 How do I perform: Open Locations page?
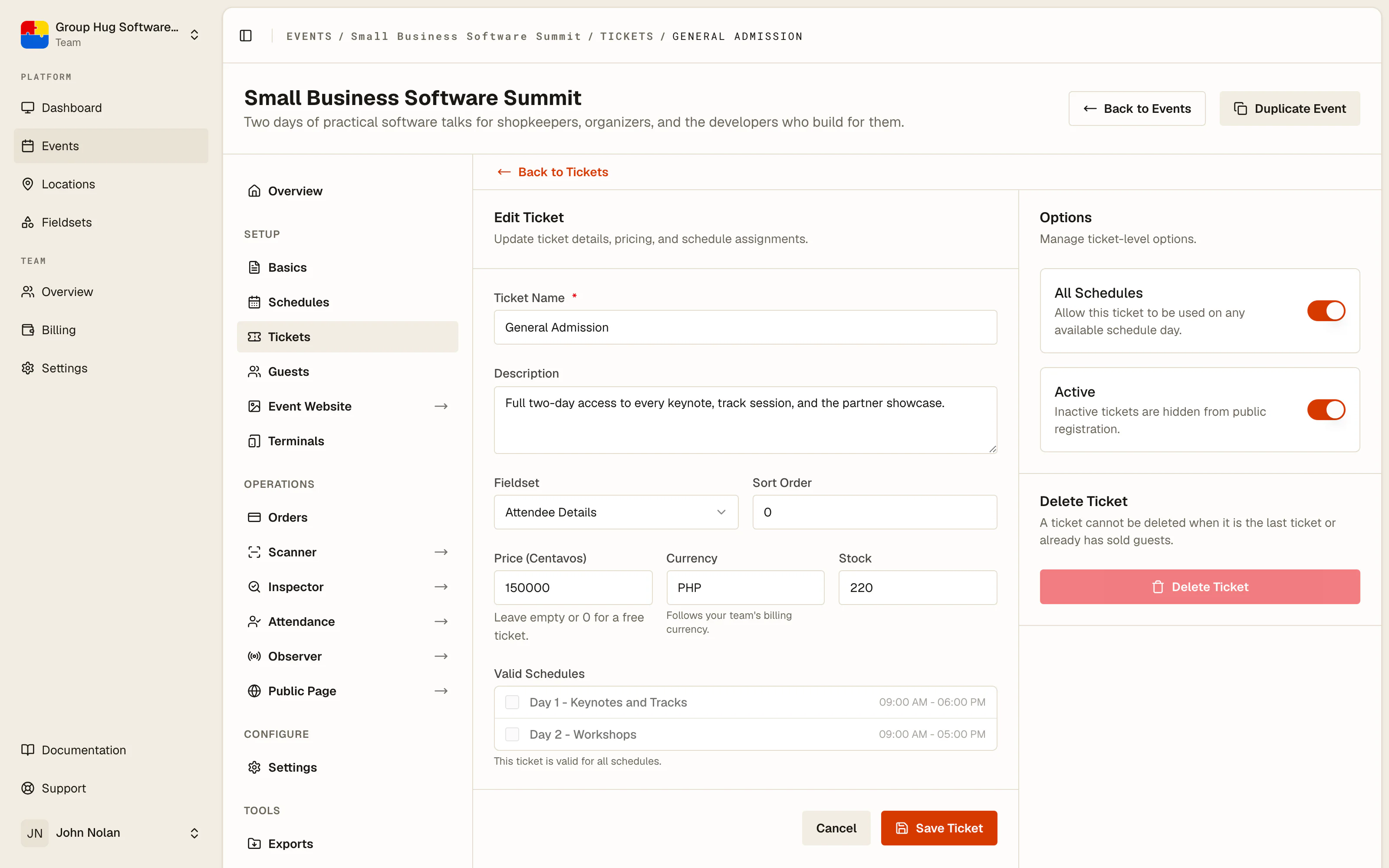[x=111, y=184]
